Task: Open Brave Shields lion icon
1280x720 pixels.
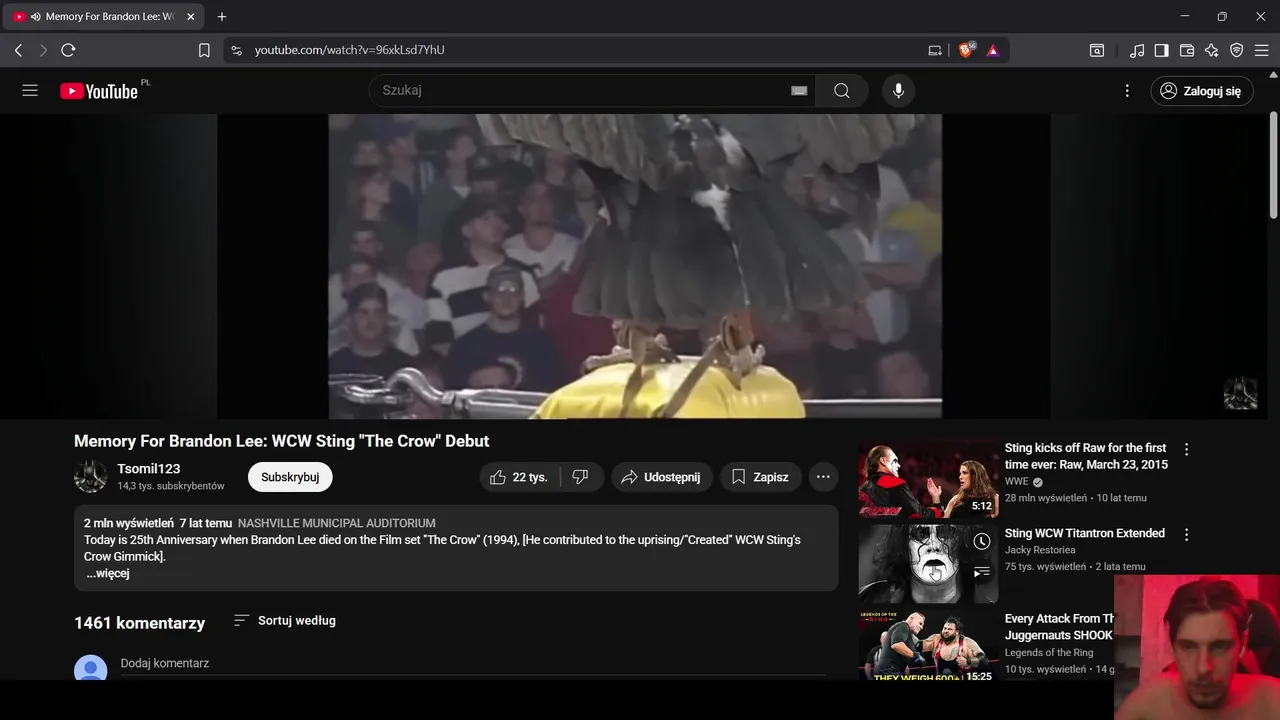Action: click(966, 50)
